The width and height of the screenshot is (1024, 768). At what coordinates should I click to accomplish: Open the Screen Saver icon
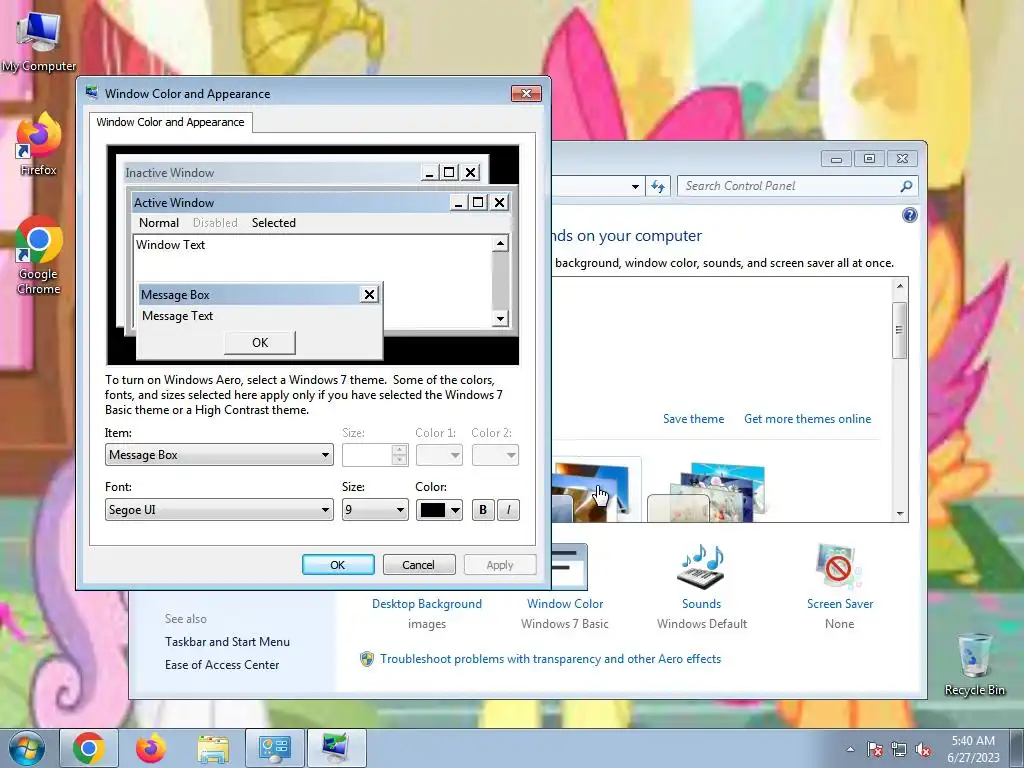click(x=839, y=567)
